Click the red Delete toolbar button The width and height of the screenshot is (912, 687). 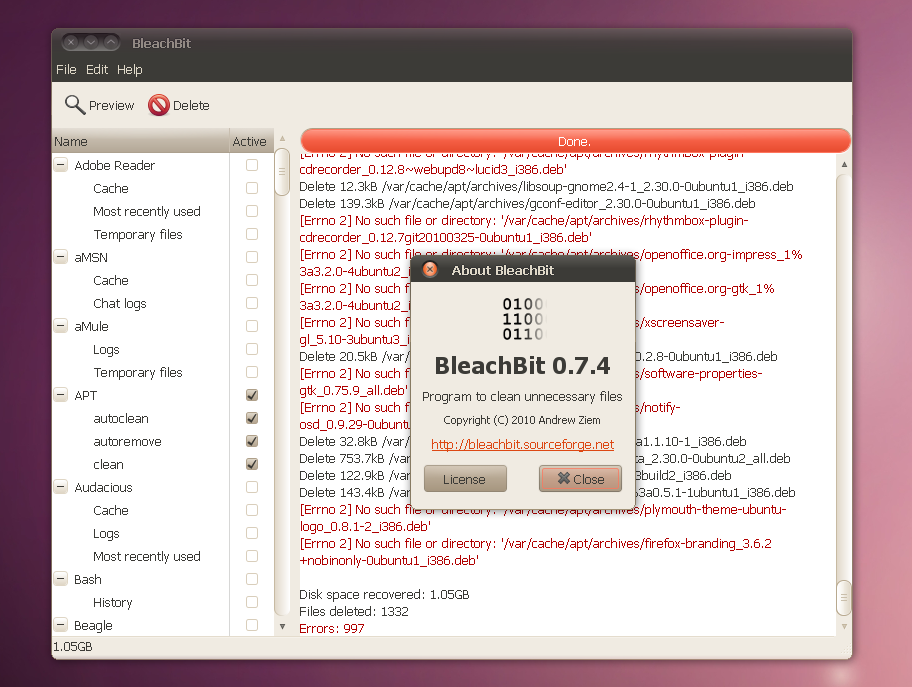[x=179, y=105]
